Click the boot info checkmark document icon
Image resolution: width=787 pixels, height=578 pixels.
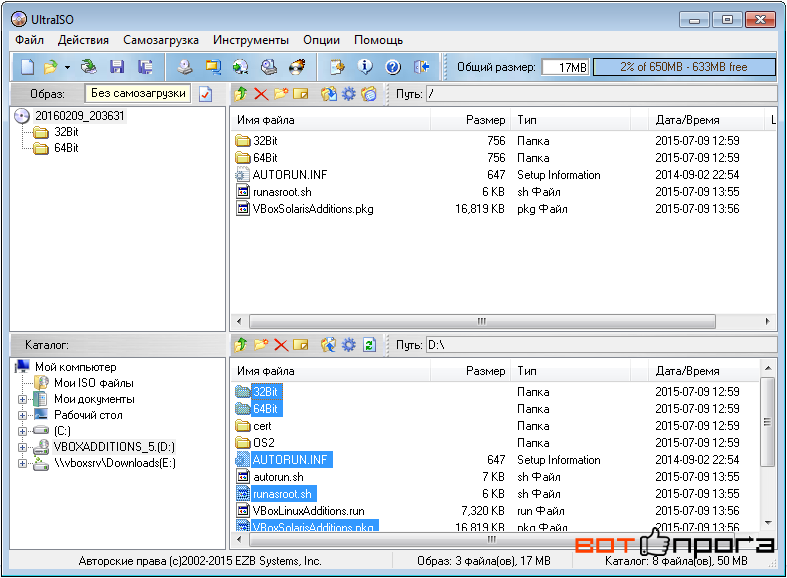(206, 94)
